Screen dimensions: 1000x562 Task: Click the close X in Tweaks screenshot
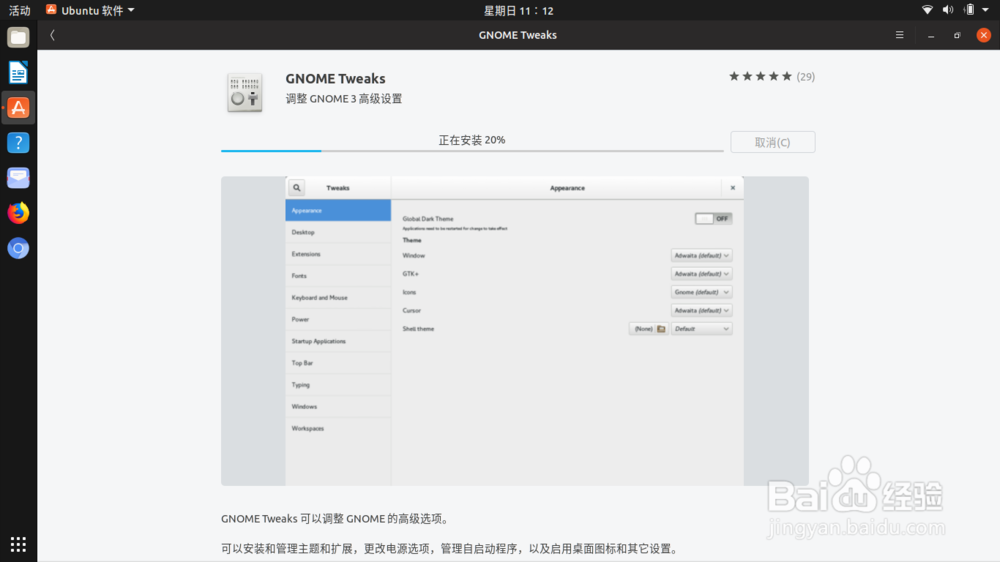[x=733, y=188]
